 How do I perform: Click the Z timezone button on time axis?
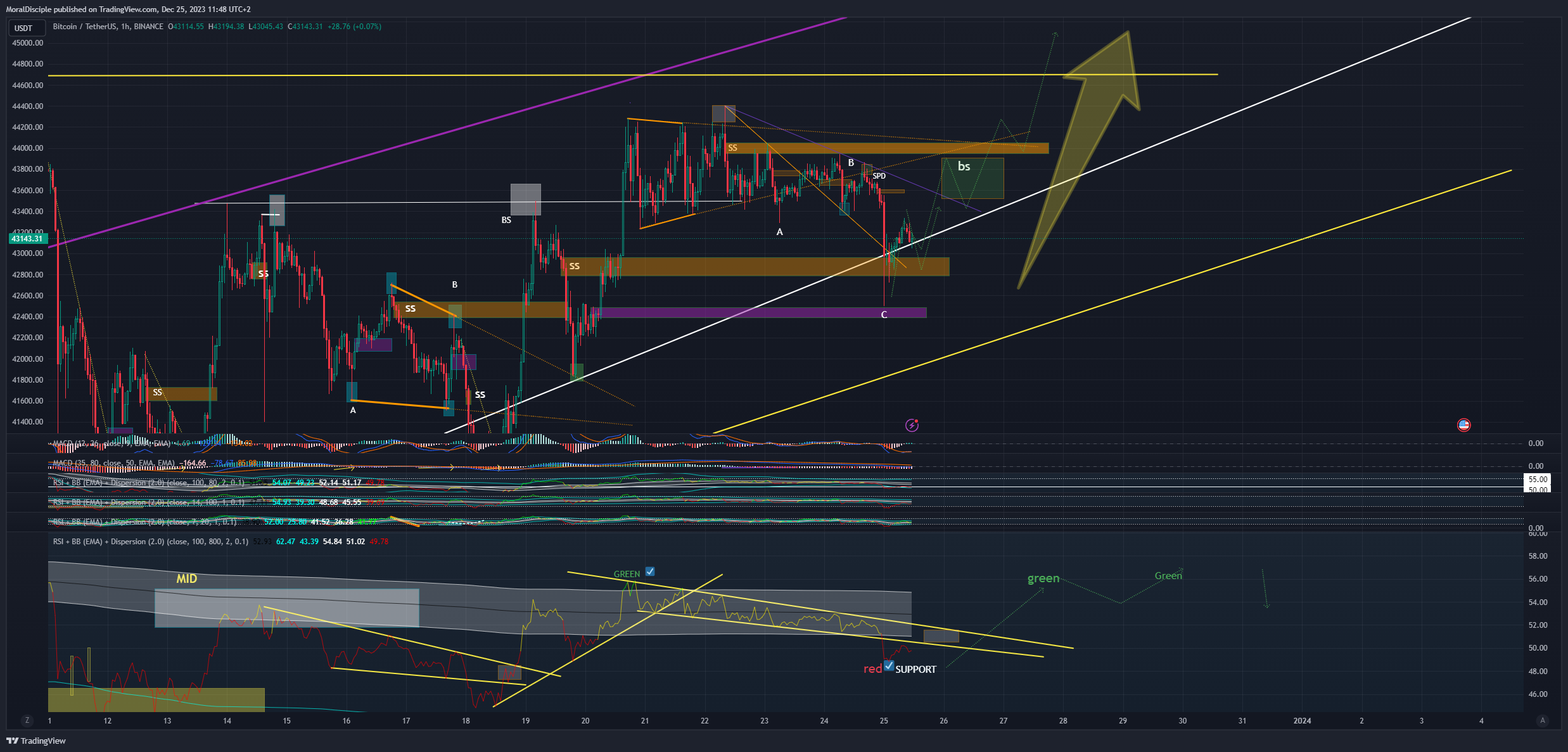(x=27, y=720)
